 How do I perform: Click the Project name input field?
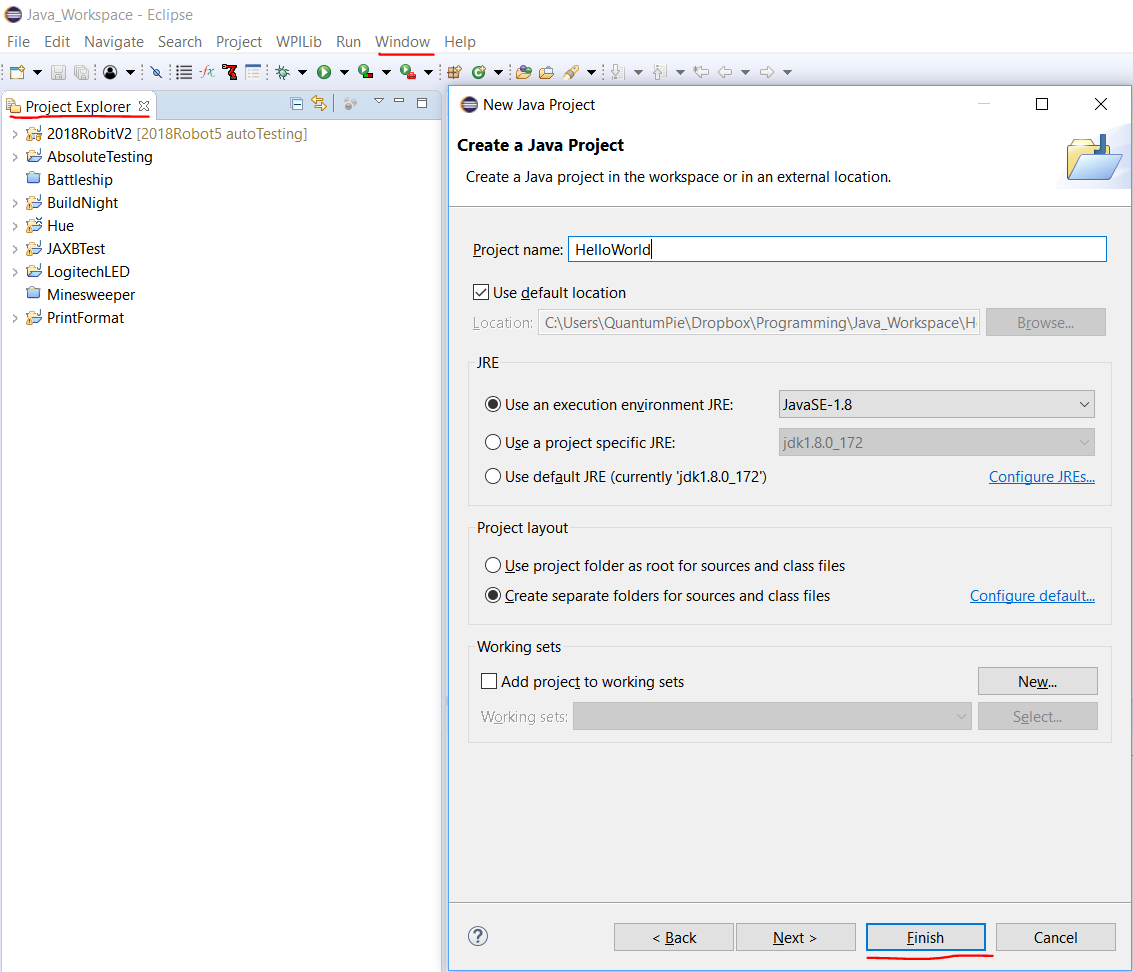837,249
